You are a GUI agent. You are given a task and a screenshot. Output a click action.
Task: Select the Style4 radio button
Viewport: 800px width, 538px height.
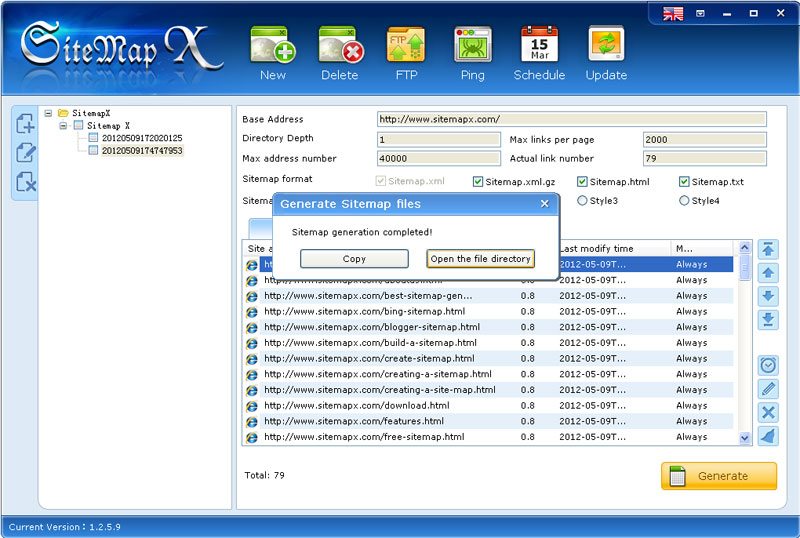(x=684, y=201)
